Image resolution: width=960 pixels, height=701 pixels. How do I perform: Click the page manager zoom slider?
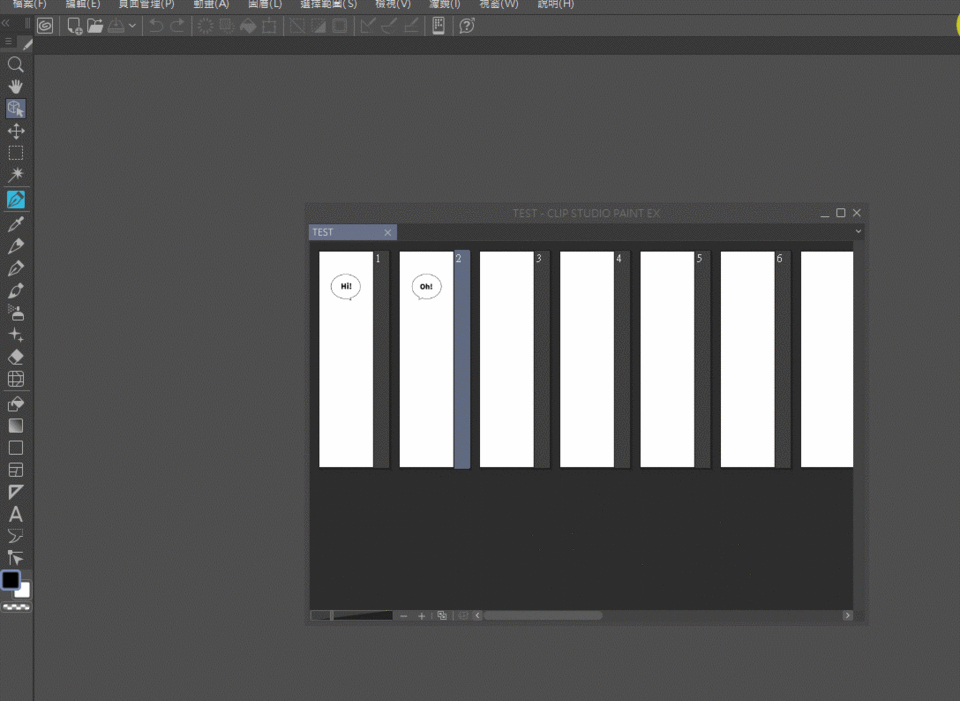coord(351,615)
